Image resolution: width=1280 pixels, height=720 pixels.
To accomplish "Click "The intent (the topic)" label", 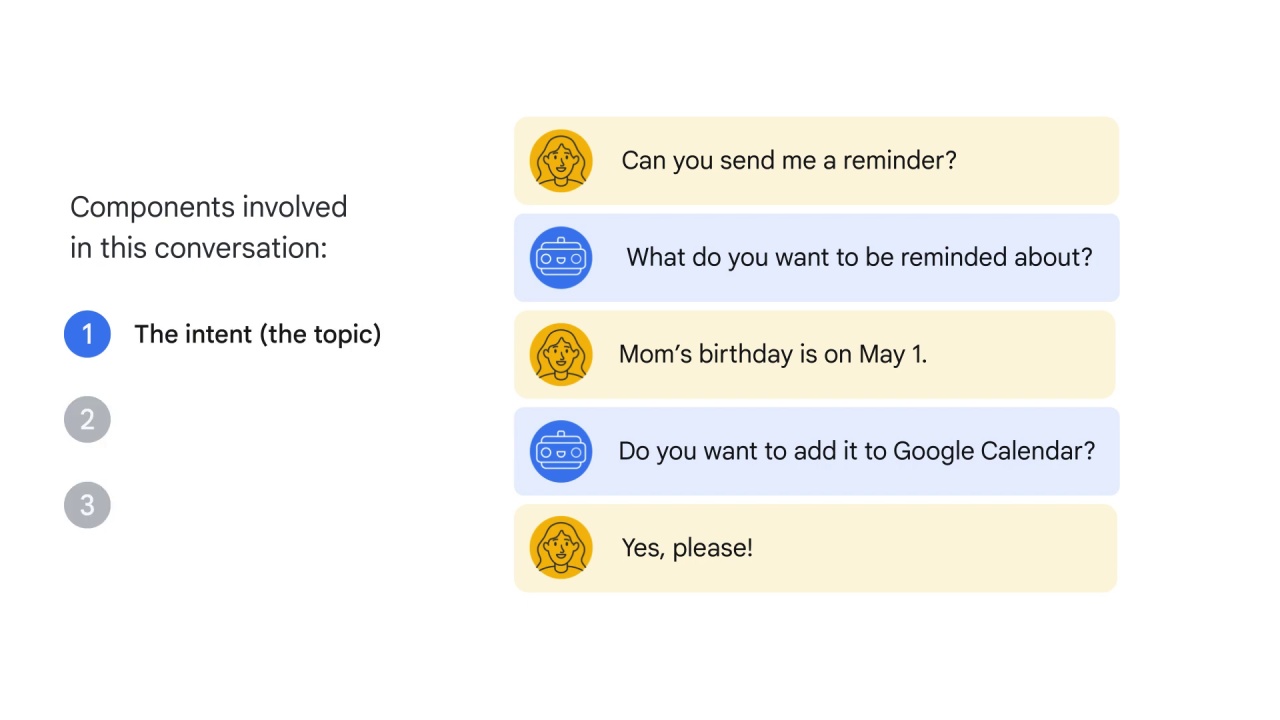I will 258,335.
